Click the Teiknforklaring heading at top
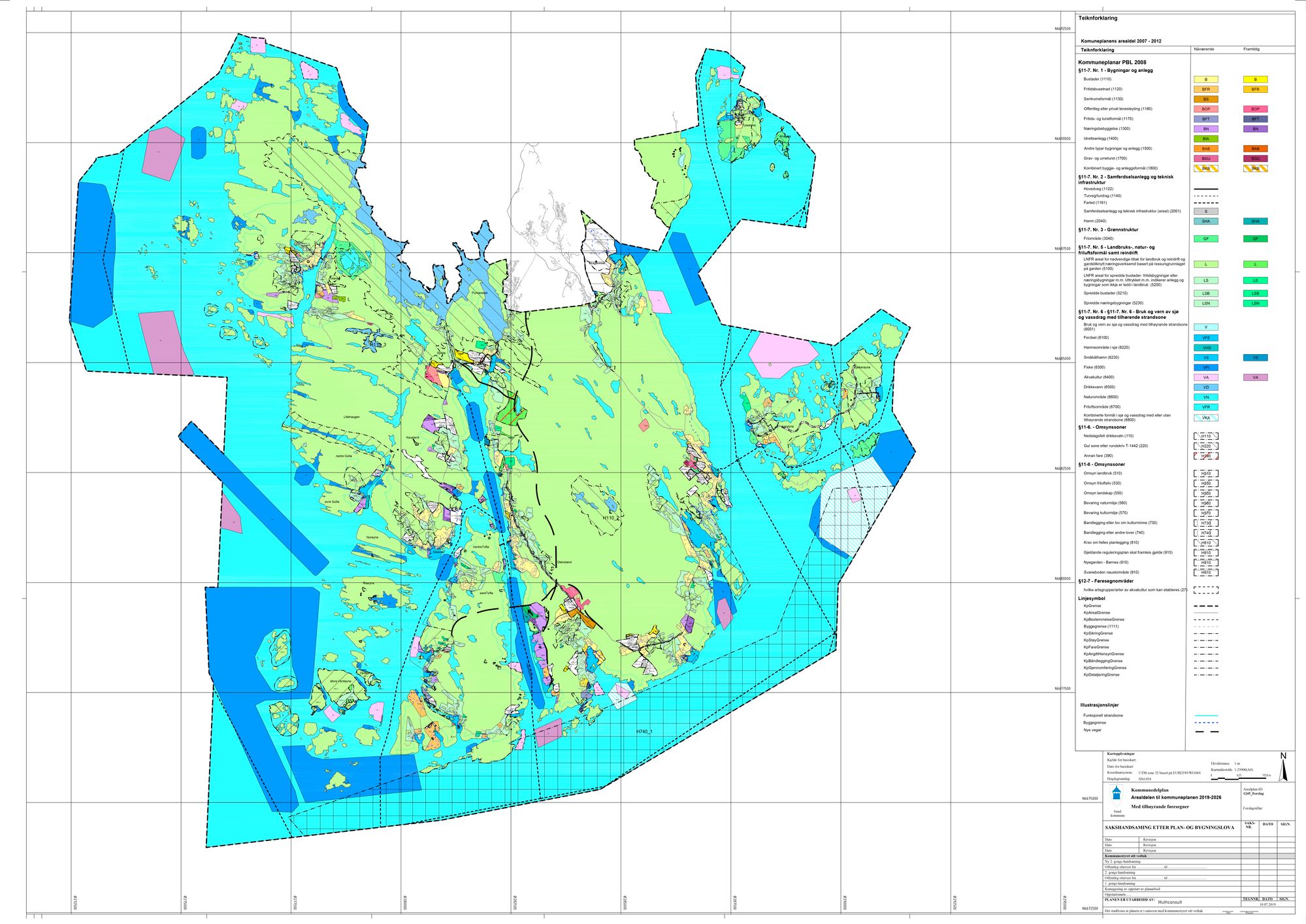This screenshot has width=1306, height=924. click(x=1098, y=18)
